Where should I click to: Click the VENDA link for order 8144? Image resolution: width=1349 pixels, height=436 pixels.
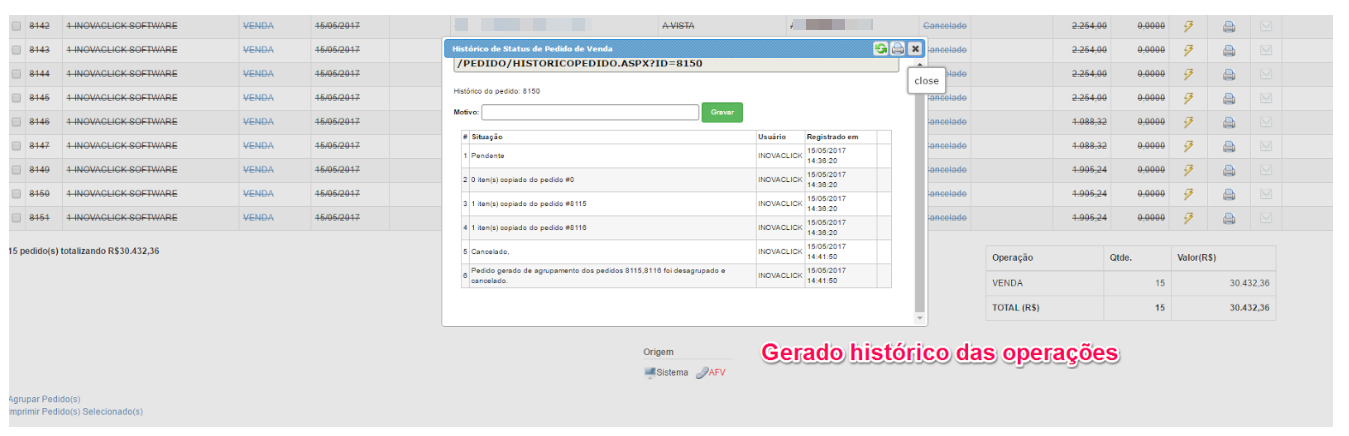[258, 74]
